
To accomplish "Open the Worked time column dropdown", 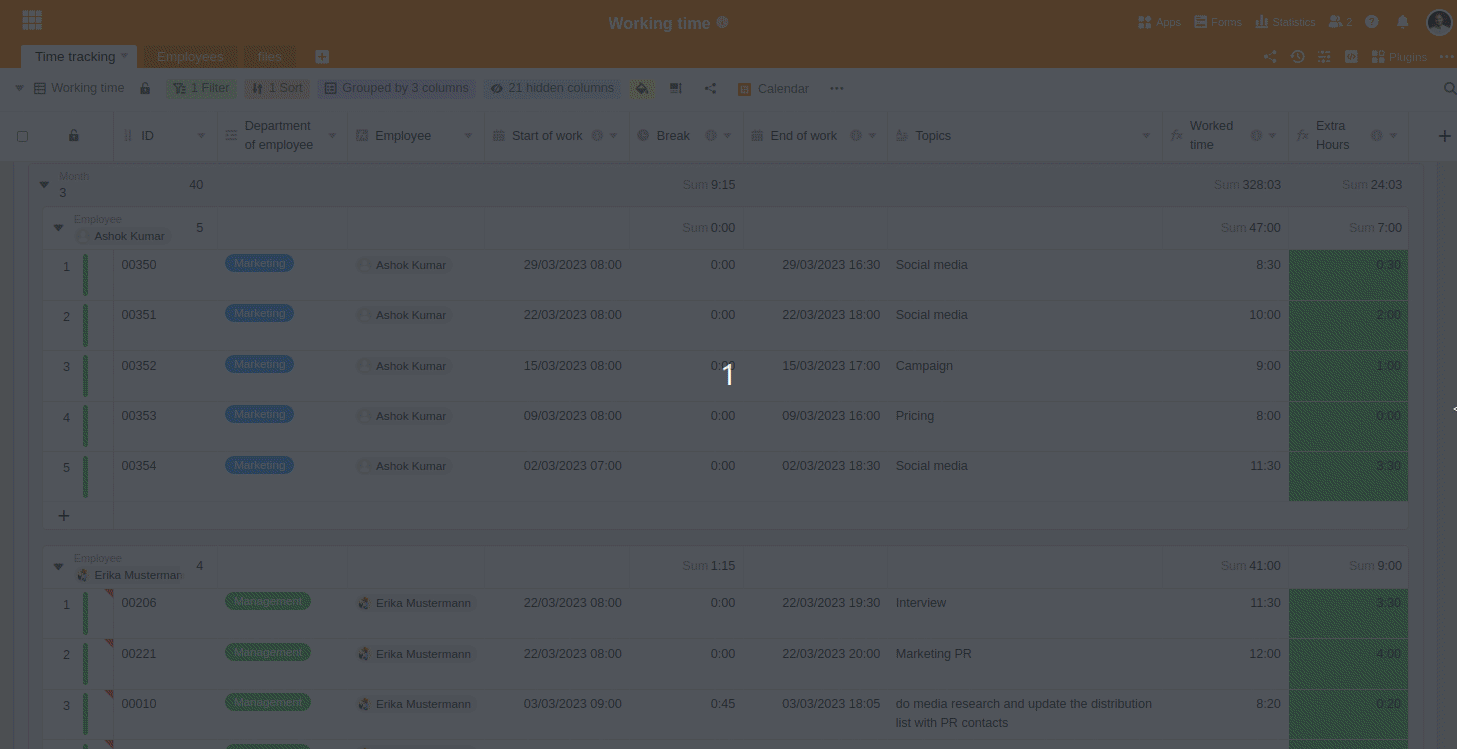I will 1272,136.
